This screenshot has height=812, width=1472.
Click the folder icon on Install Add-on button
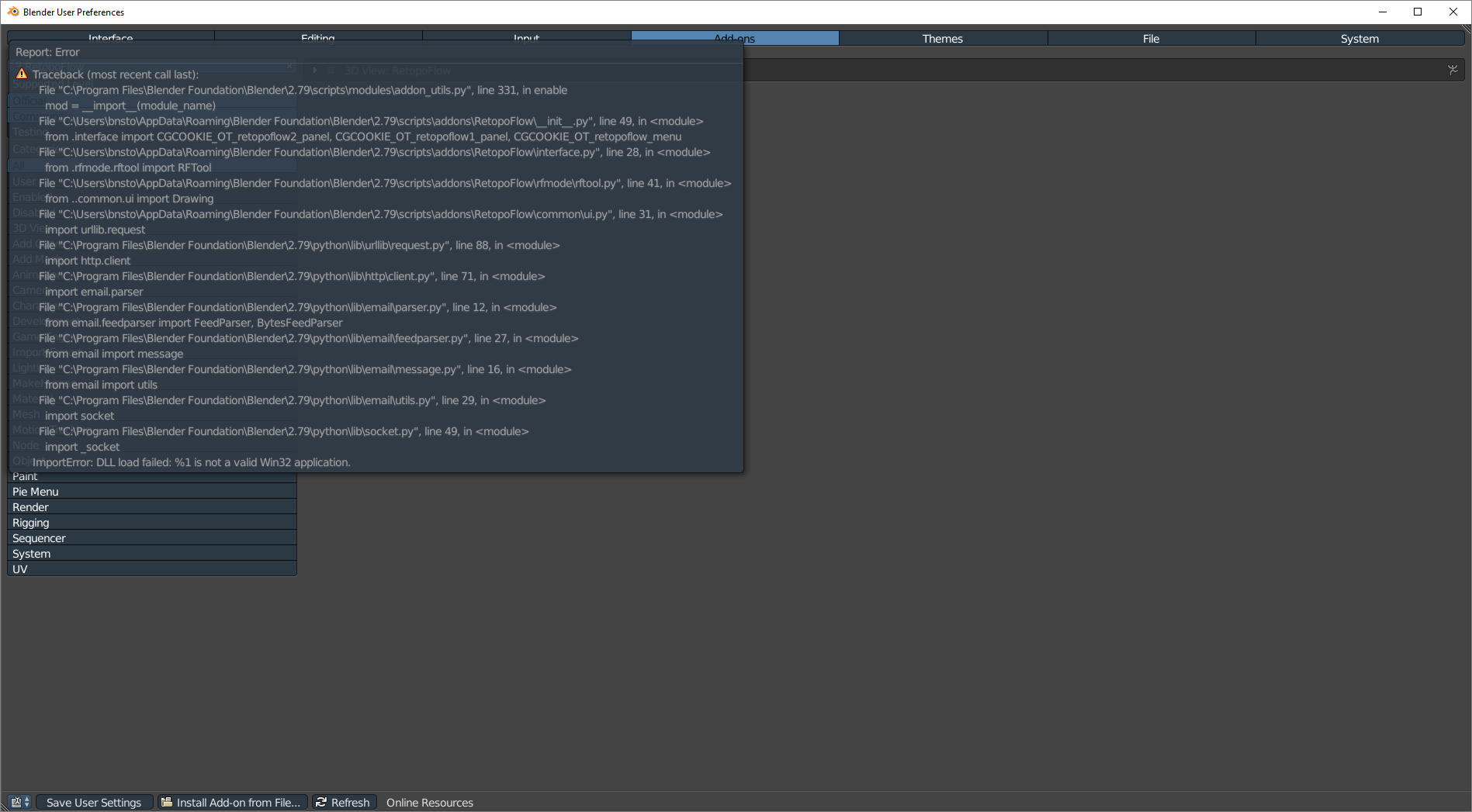(x=167, y=802)
